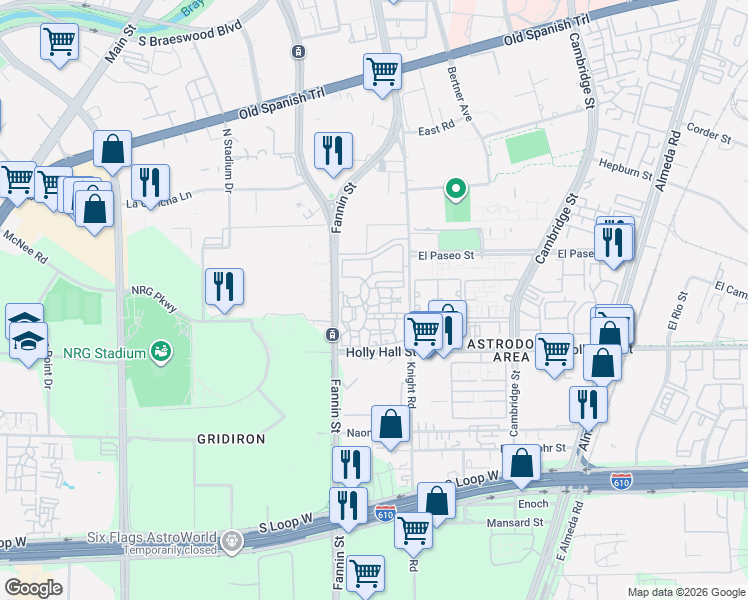The image size is (748, 600).
Task: Click the S Braeswood Blvd street label
Action: 190,32
